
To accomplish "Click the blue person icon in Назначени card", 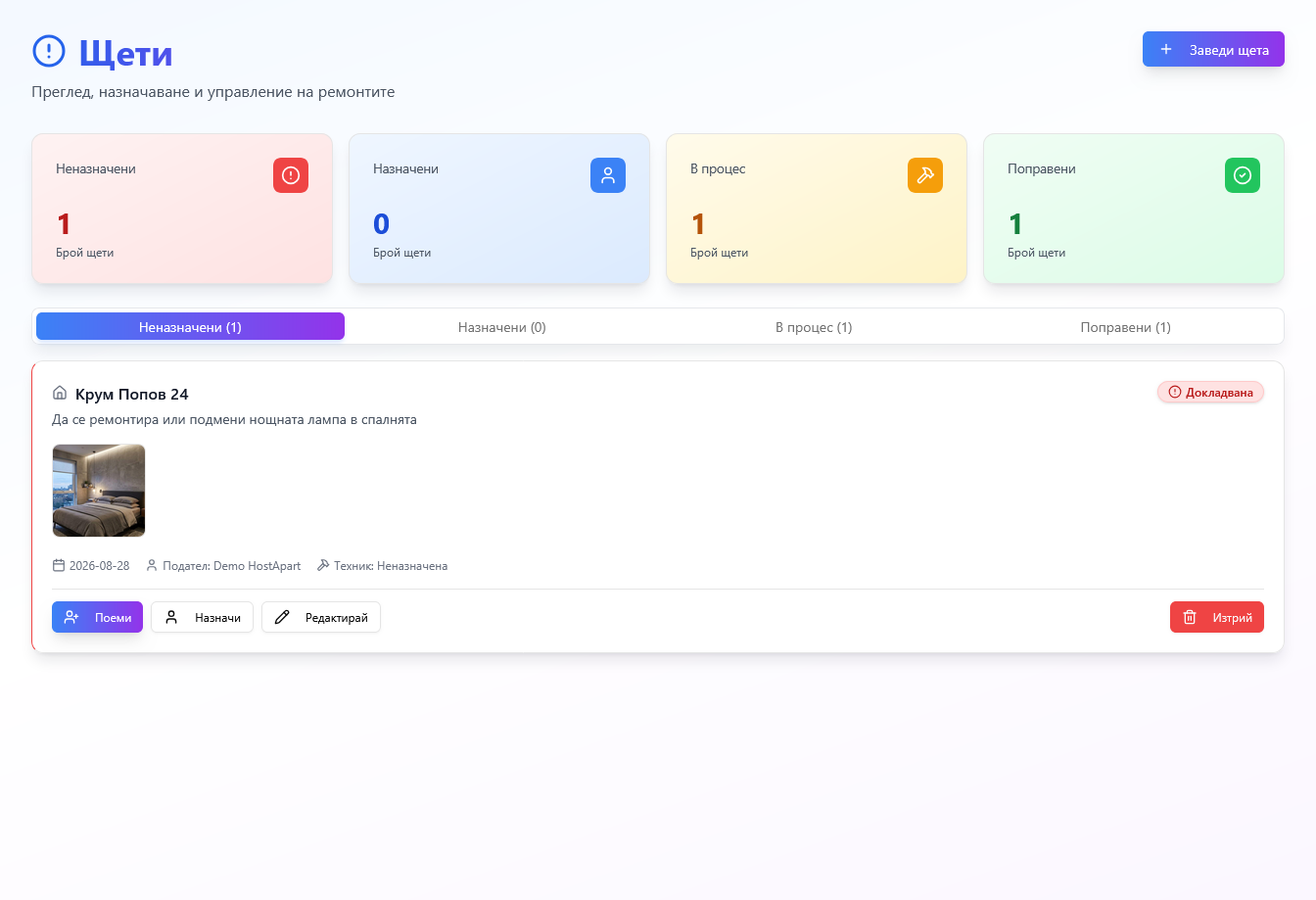I will point(608,175).
